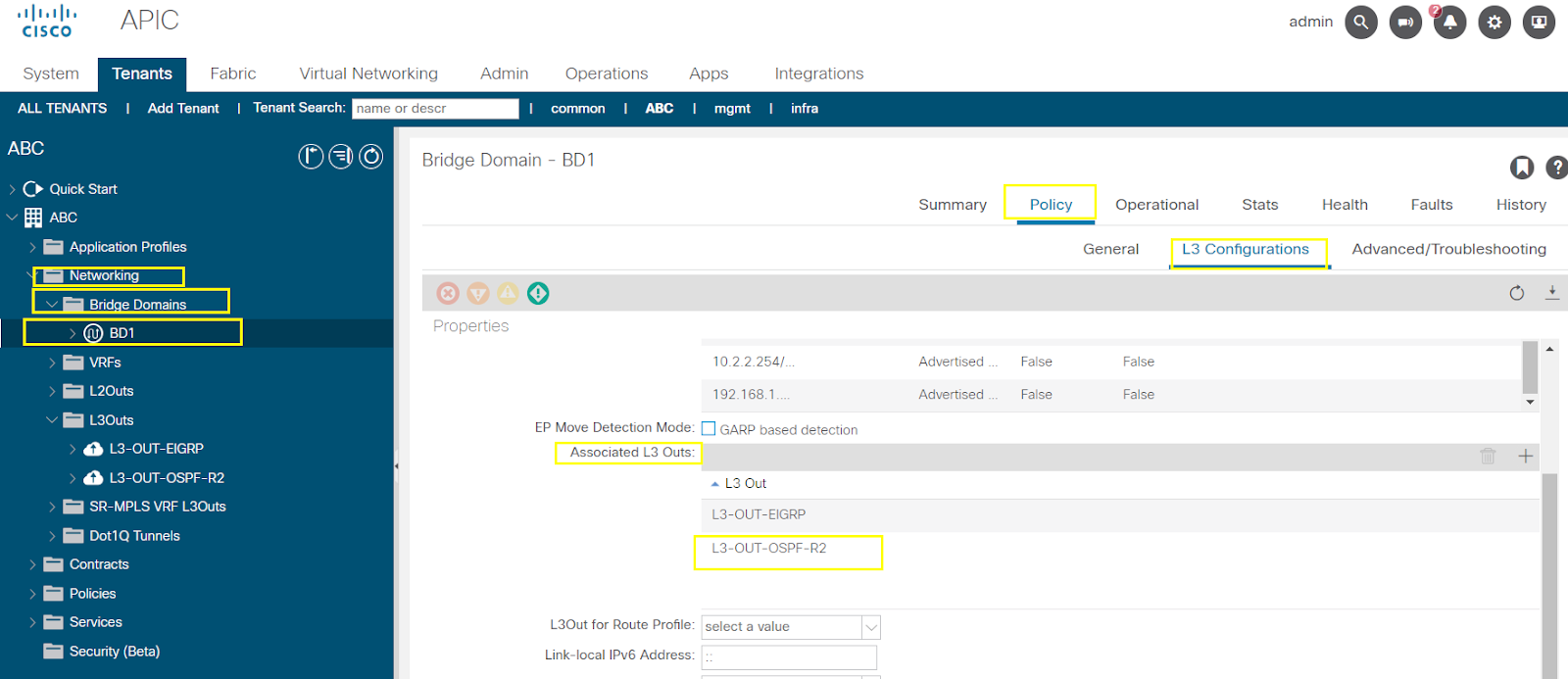The image size is (1568, 679).
Task: Open the General sub-tab
Action: (x=1110, y=249)
